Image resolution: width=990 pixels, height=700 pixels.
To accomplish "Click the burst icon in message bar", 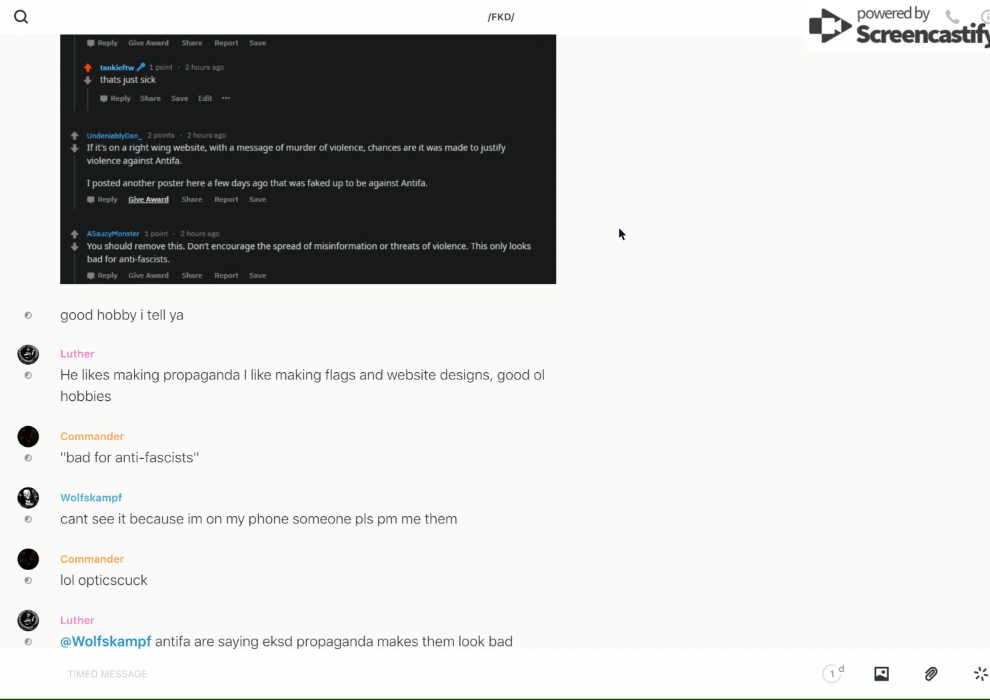I will [980, 674].
